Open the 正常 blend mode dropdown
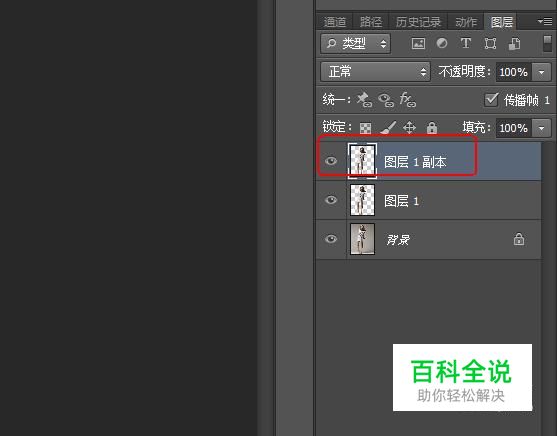The height and width of the screenshot is (436, 557). (x=375, y=72)
